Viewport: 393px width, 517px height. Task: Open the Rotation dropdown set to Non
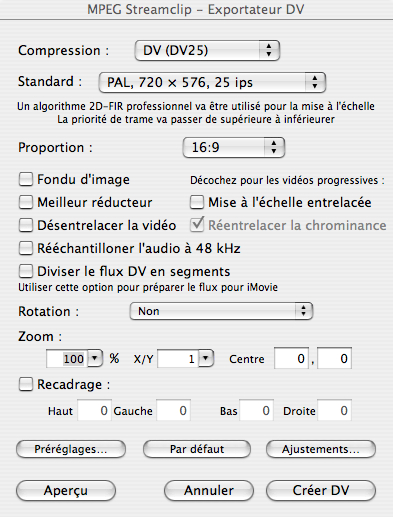click(x=221, y=311)
